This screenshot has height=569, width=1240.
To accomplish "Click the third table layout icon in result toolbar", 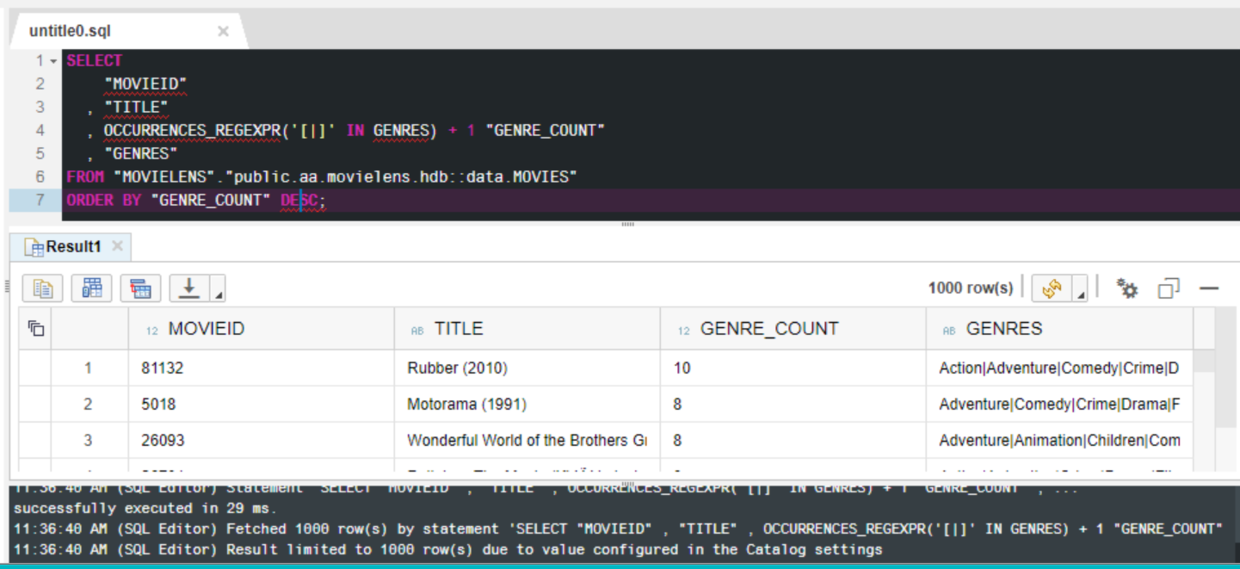I will click(x=141, y=289).
